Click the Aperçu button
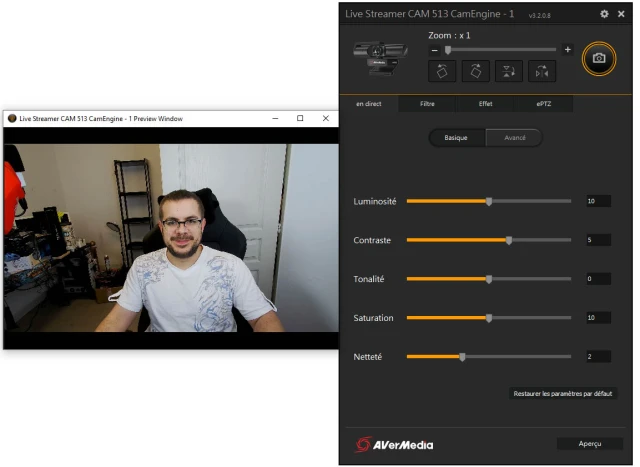Screen dimensions: 640x467 point(590,444)
